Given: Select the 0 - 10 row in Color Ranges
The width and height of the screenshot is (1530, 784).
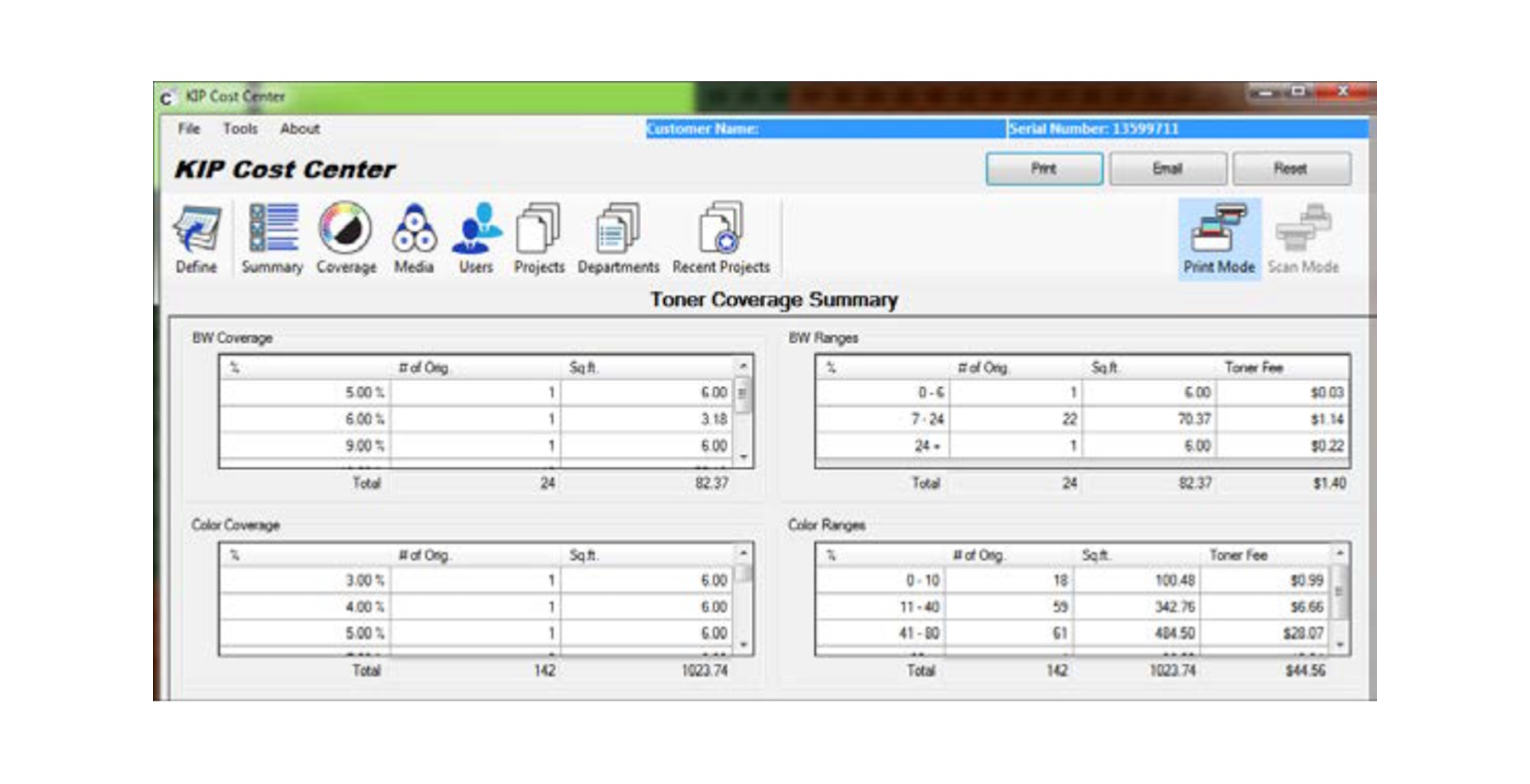Looking at the screenshot, I should 1074,581.
